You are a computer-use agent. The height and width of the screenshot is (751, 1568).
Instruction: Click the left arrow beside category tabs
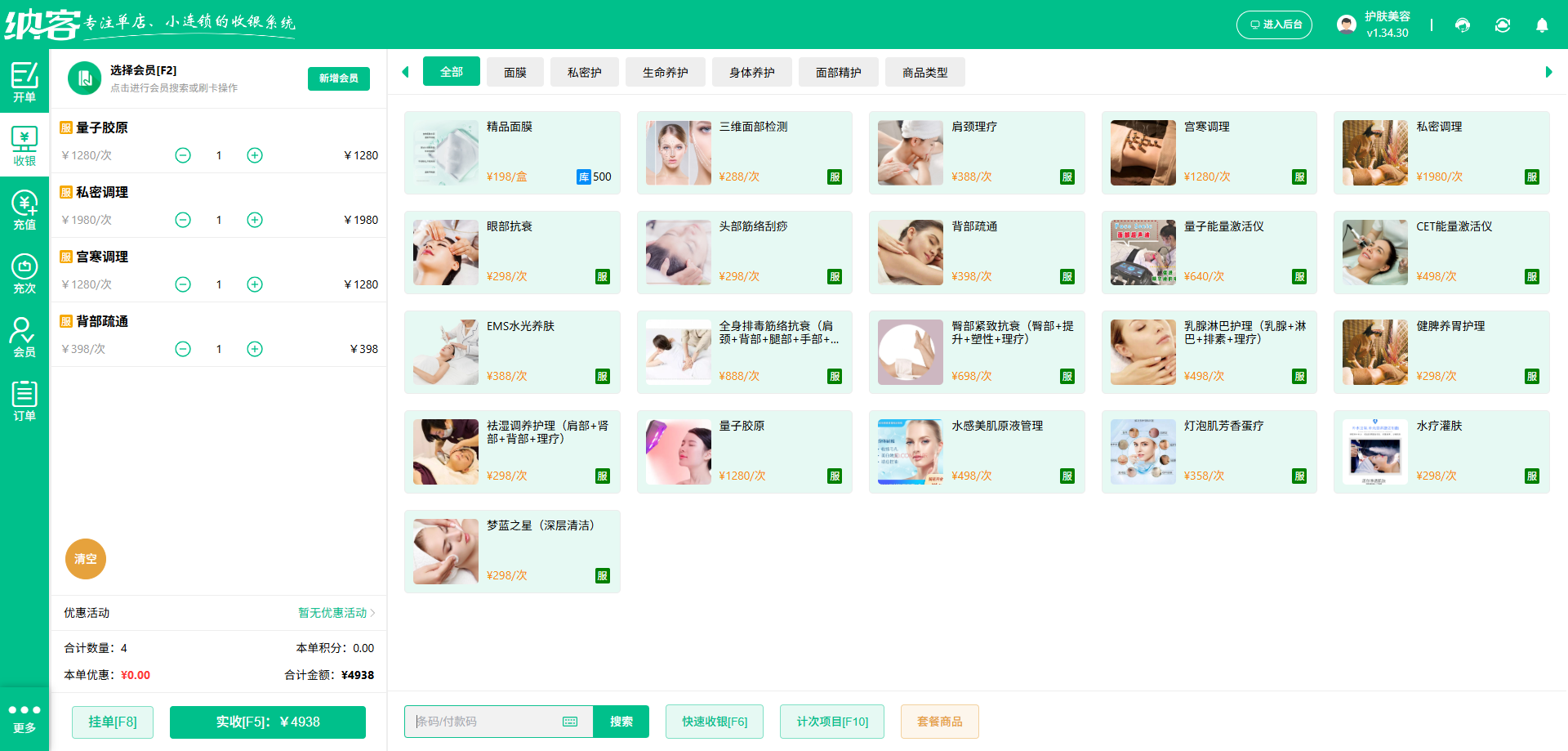[405, 71]
